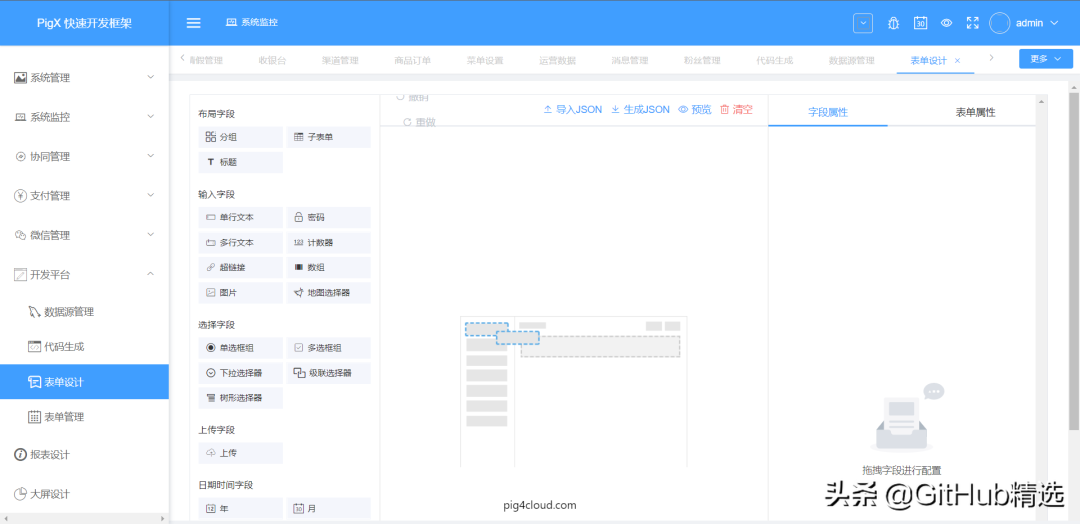
Task: Select the 分组 layout field
Action: [x=240, y=137]
